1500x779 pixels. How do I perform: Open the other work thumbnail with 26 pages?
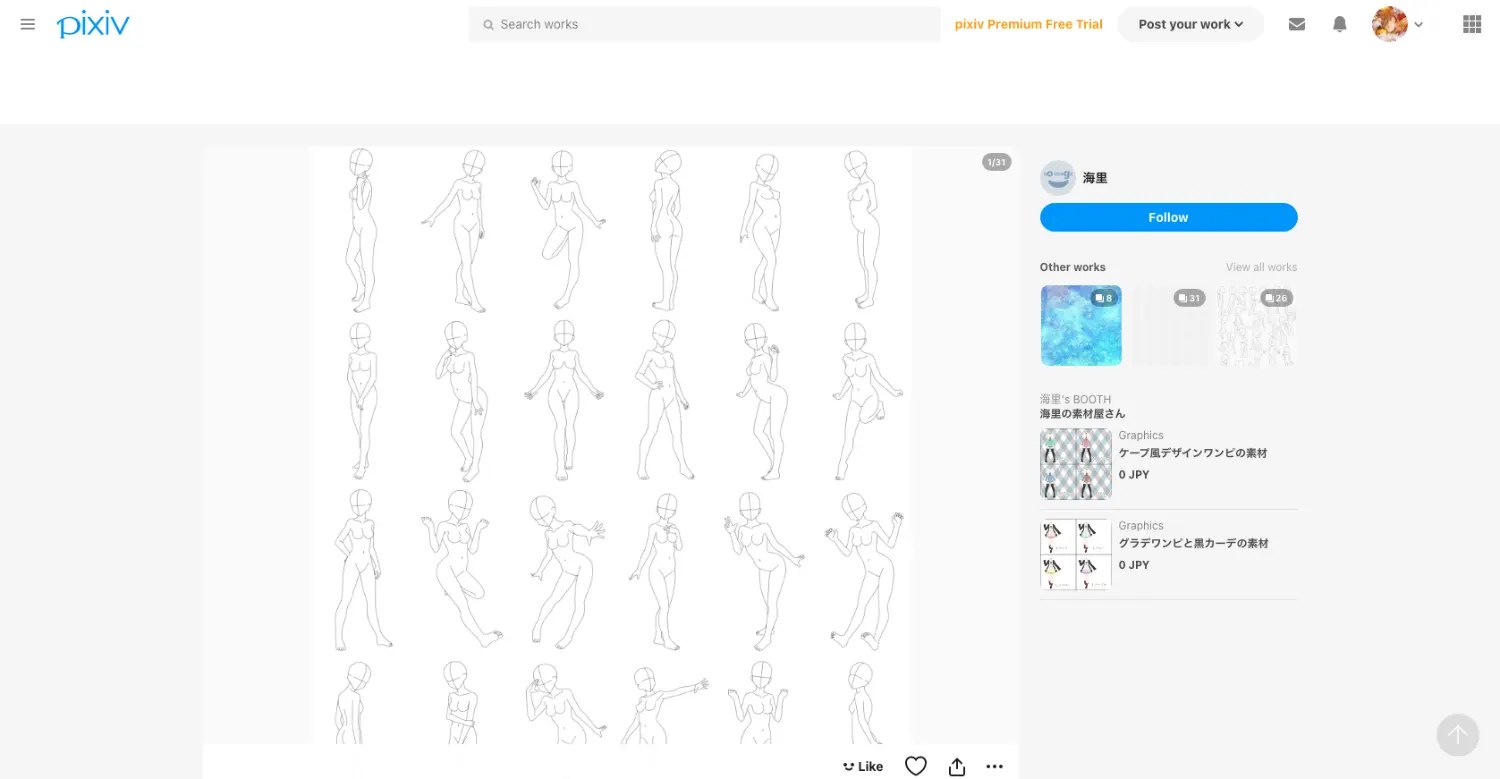click(x=1257, y=326)
